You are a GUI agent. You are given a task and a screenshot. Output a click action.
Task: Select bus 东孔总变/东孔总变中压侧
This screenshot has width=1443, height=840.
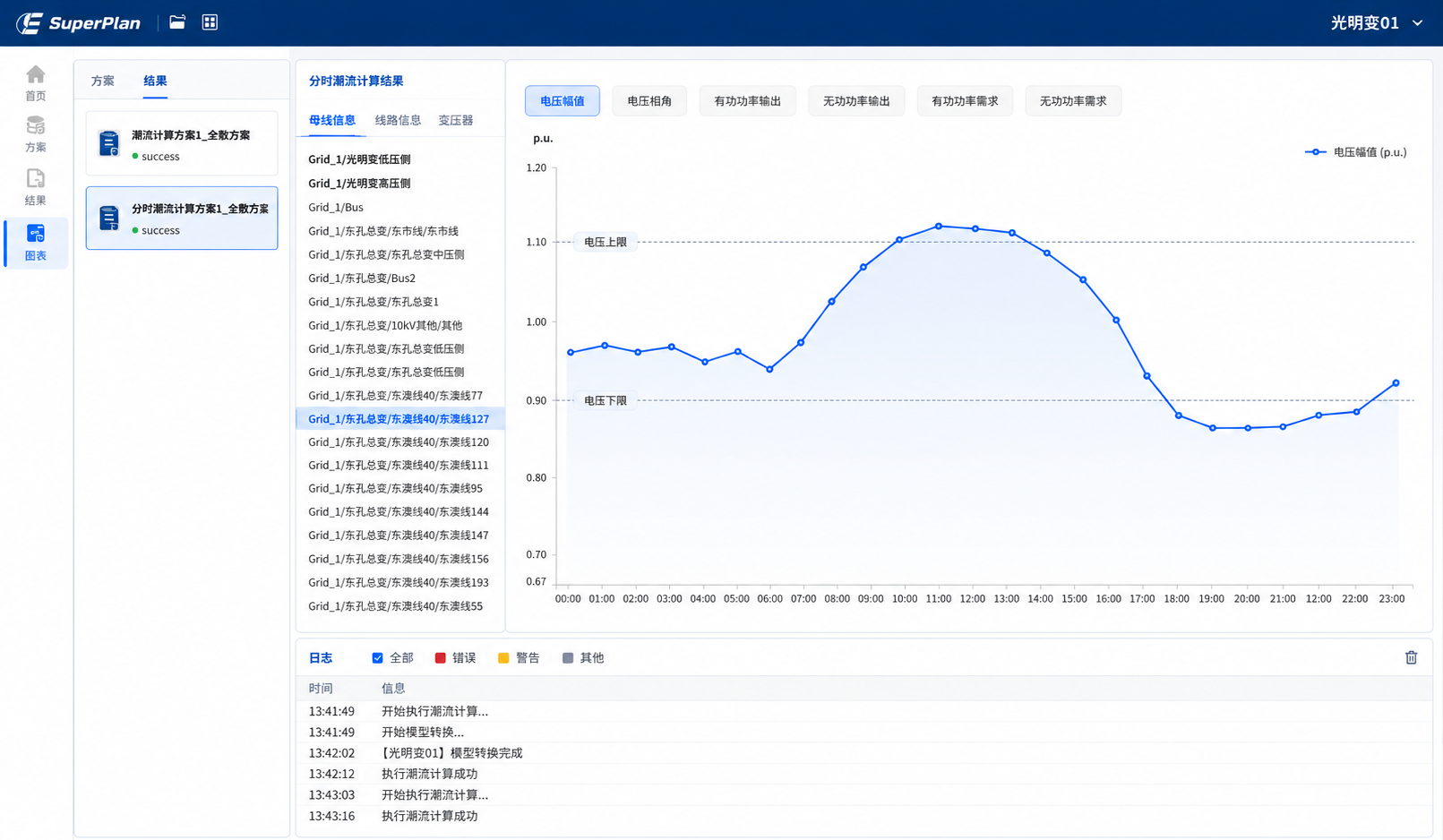pos(386,254)
